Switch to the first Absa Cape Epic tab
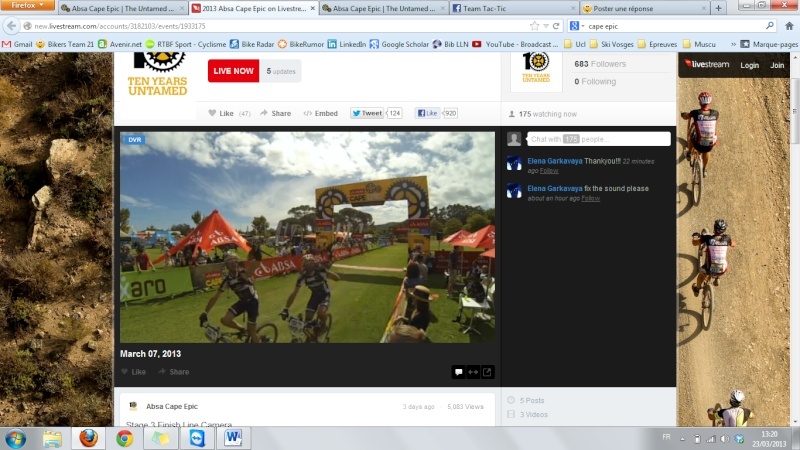 (122, 8)
